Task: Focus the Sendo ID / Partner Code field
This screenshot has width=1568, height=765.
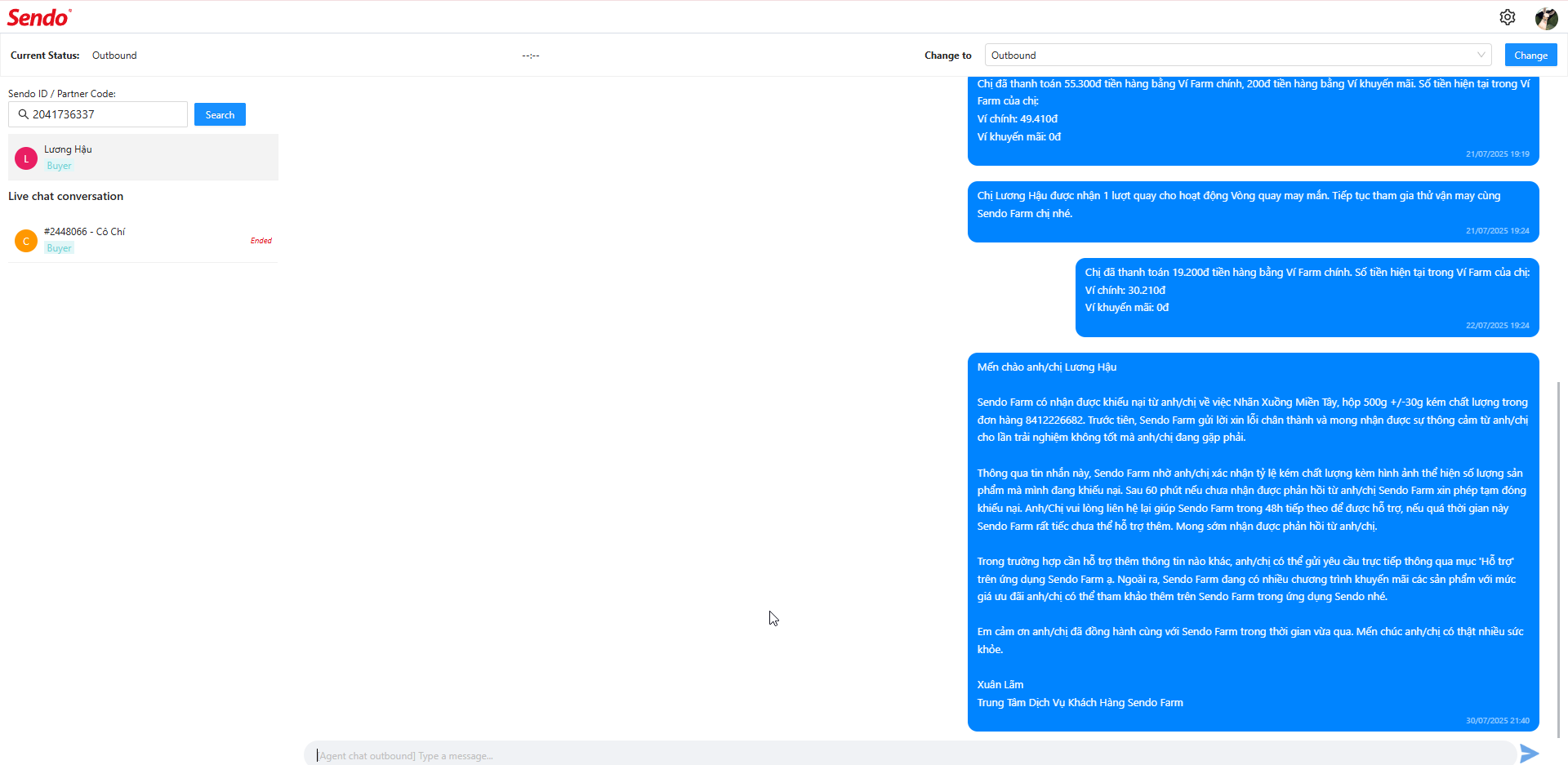Action: [98, 114]
